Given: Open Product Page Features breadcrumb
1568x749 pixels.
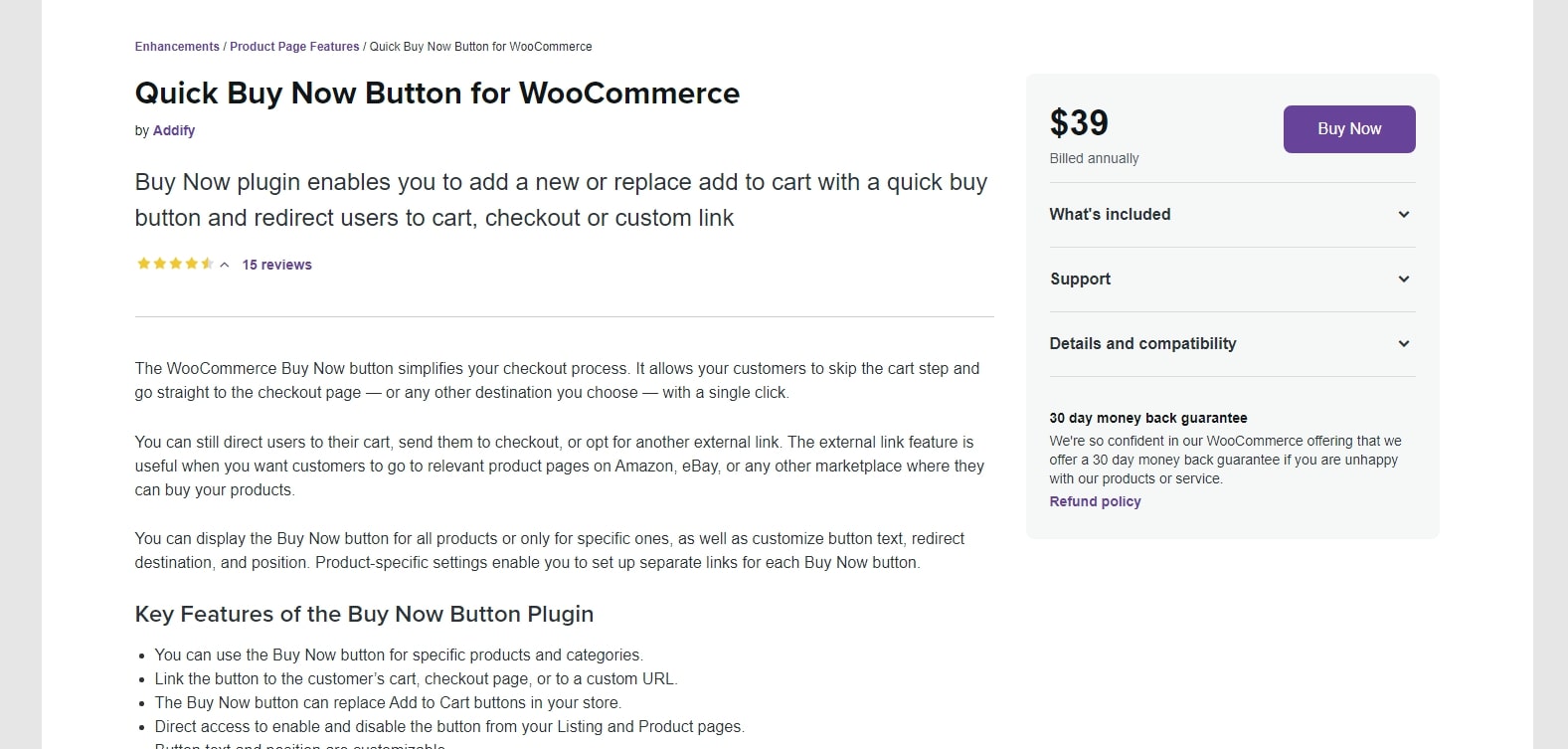Looking at the screenshot, I should point(294,47).
